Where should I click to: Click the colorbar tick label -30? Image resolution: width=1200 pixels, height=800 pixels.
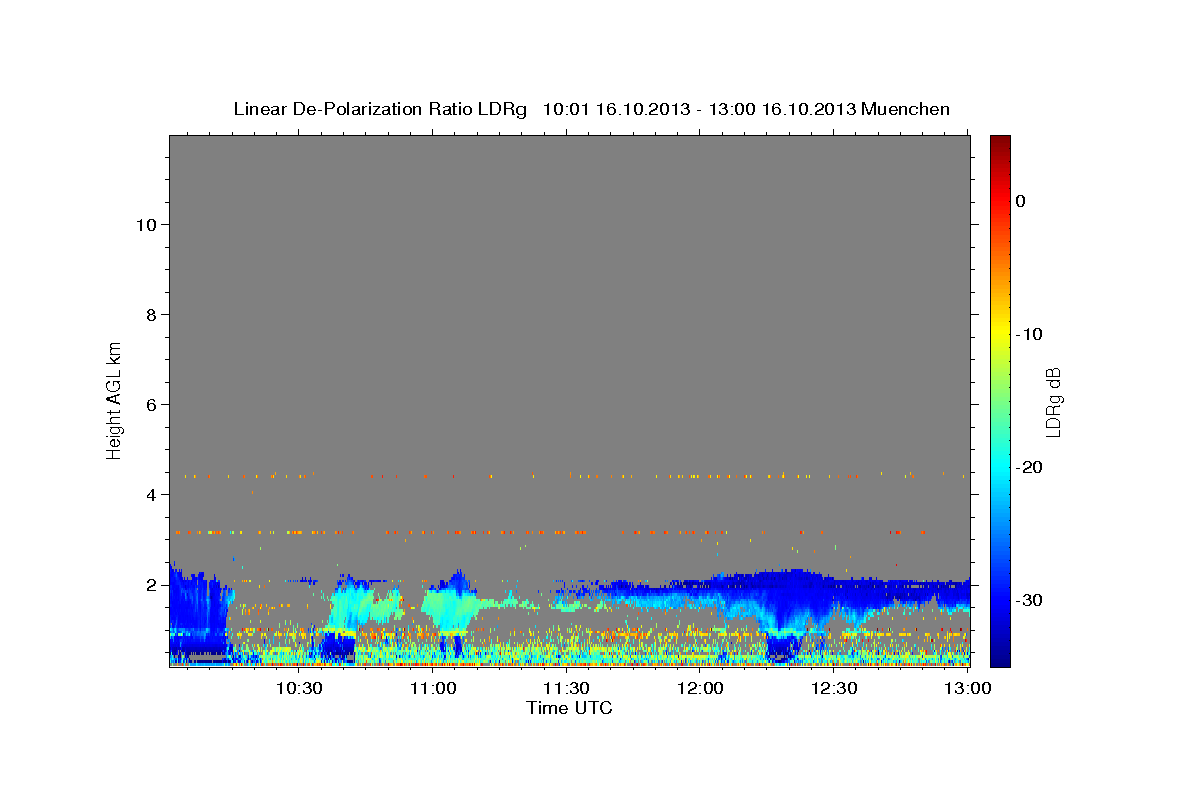click(x=1031, y=600)
